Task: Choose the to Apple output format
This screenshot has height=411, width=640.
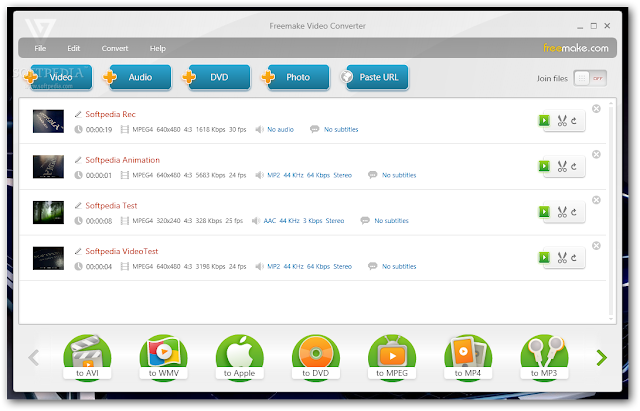Action: (x=239, y=358)
